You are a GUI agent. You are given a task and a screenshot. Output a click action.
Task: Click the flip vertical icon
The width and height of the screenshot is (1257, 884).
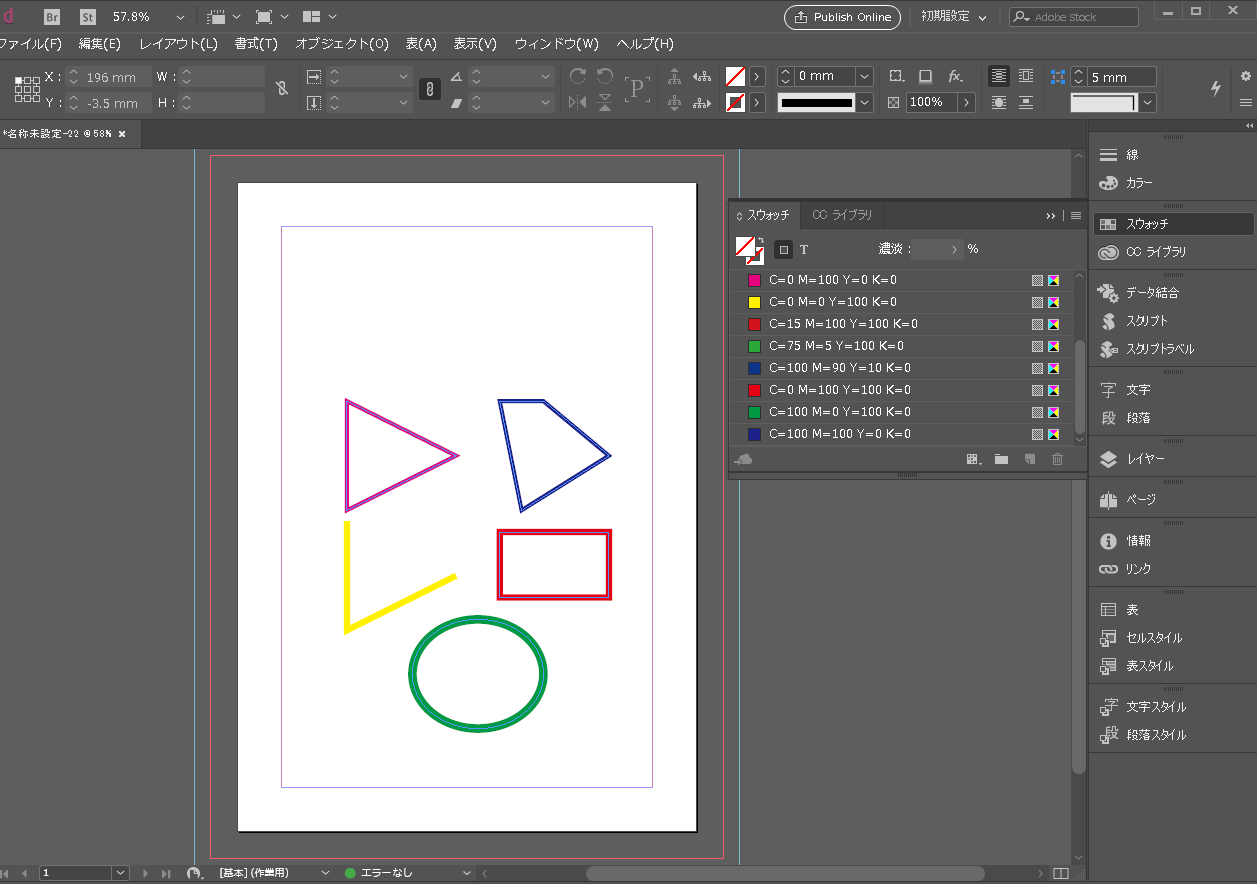pos(605,102)
